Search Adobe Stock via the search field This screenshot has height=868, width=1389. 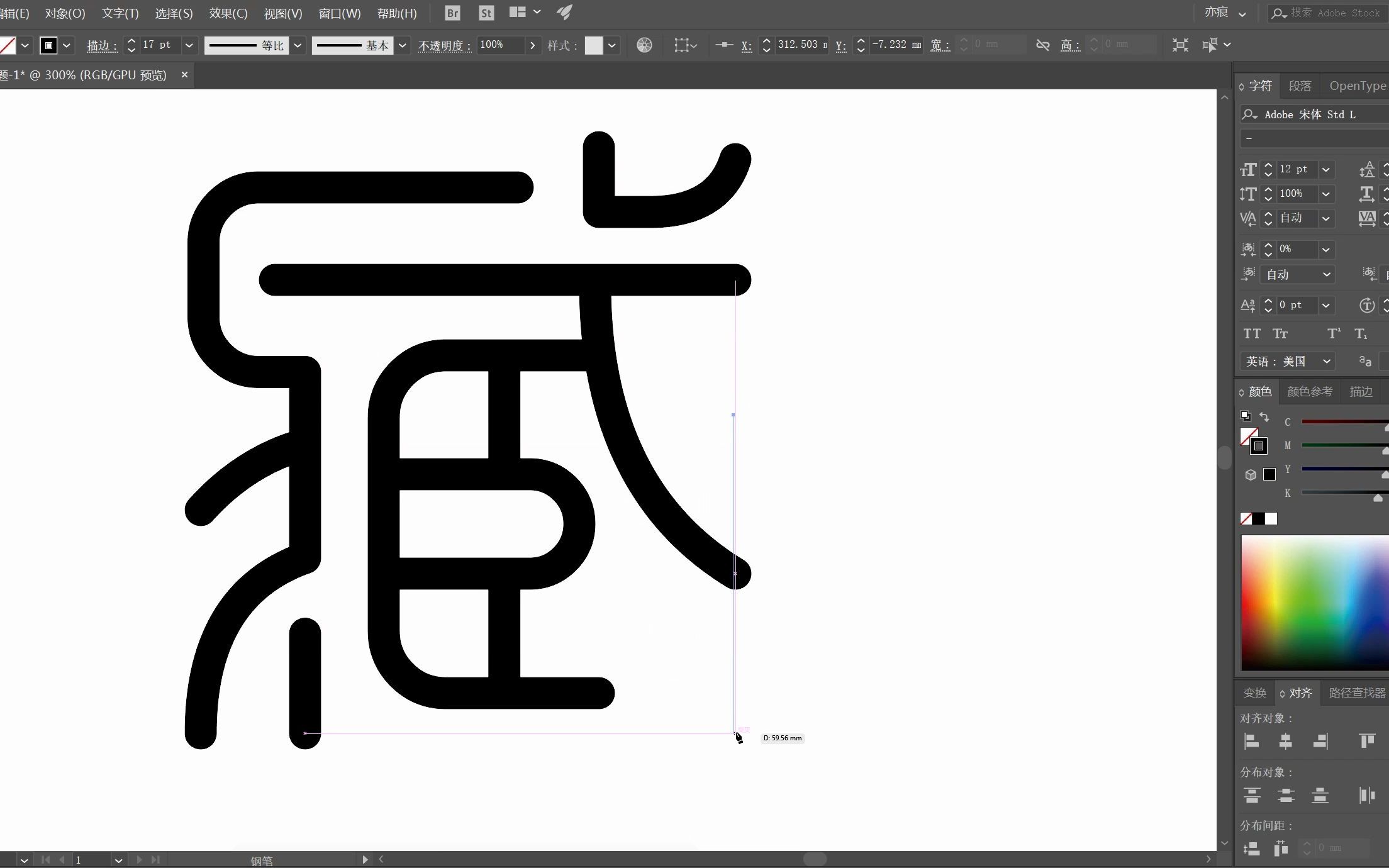(1327, 13)
